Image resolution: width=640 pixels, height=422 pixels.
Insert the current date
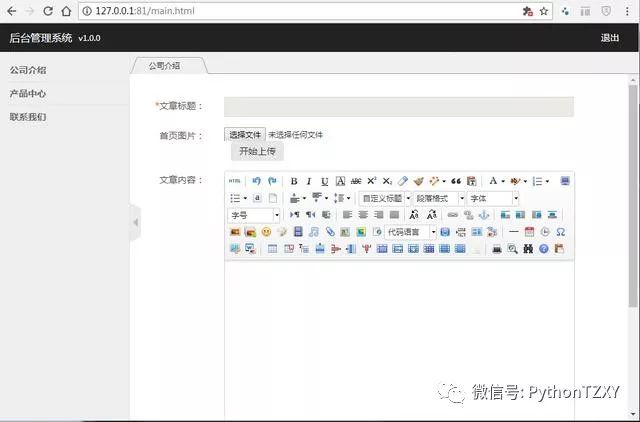tap(529, 232)
